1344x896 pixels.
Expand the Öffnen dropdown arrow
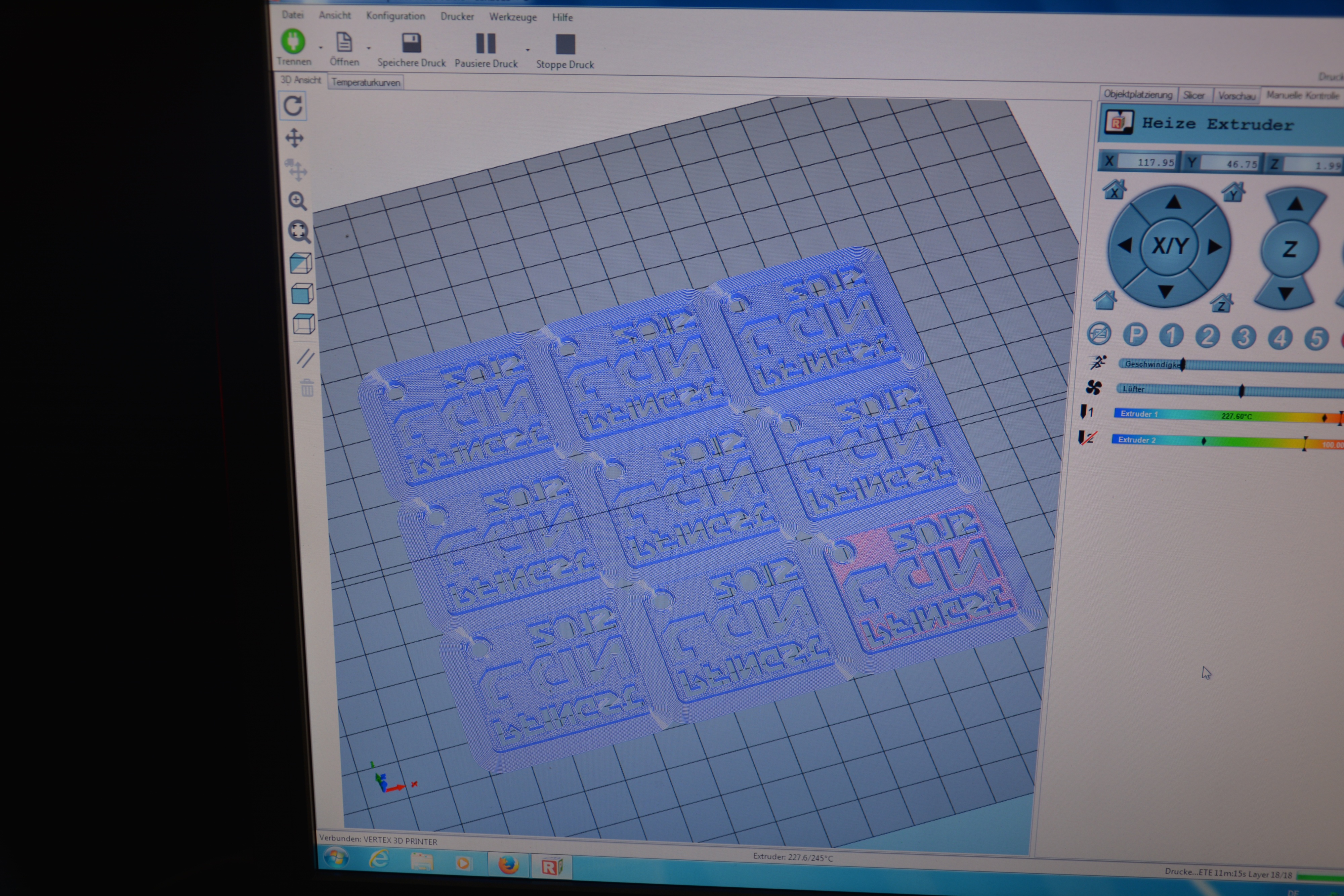(369, 48)
